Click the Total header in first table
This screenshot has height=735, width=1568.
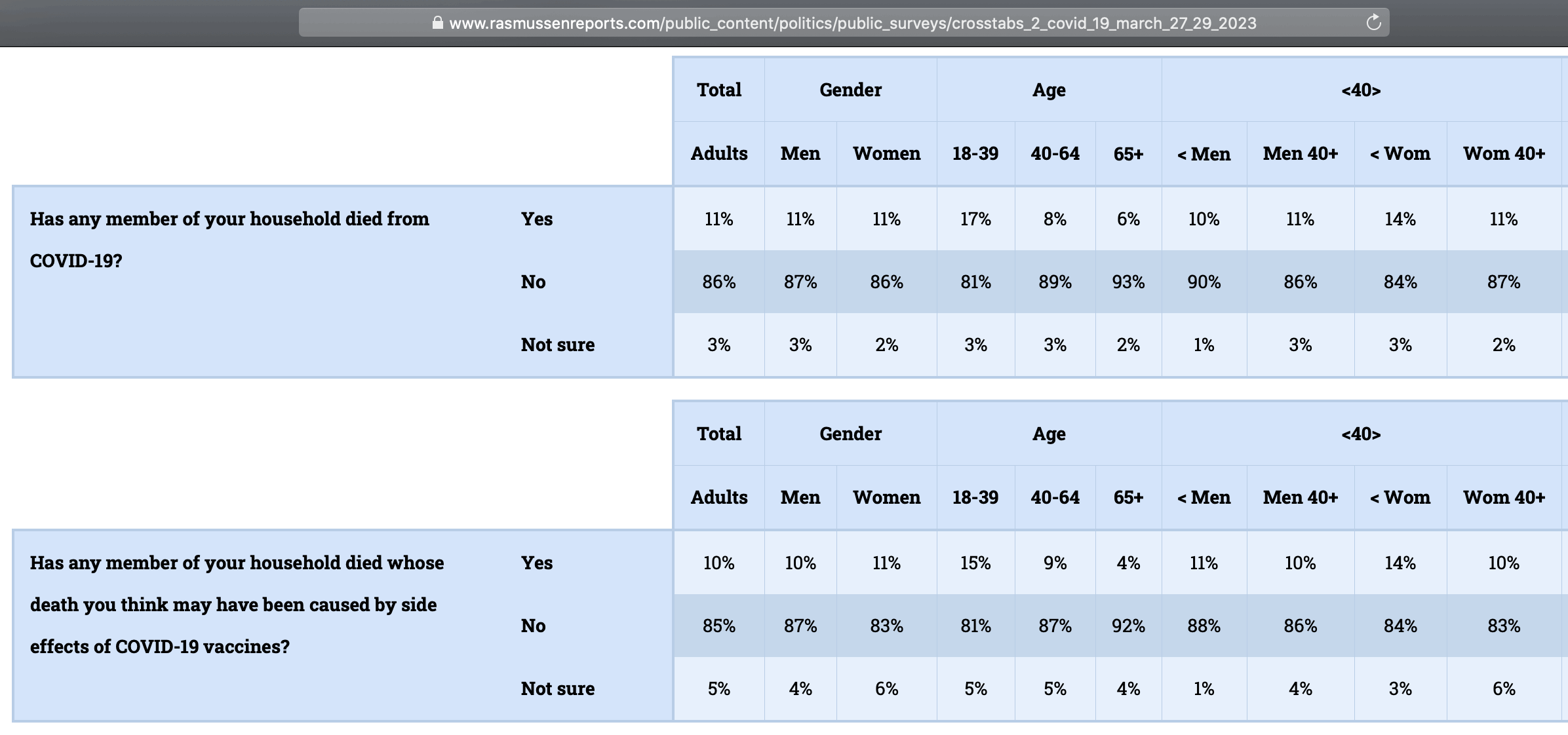point(719,90)
